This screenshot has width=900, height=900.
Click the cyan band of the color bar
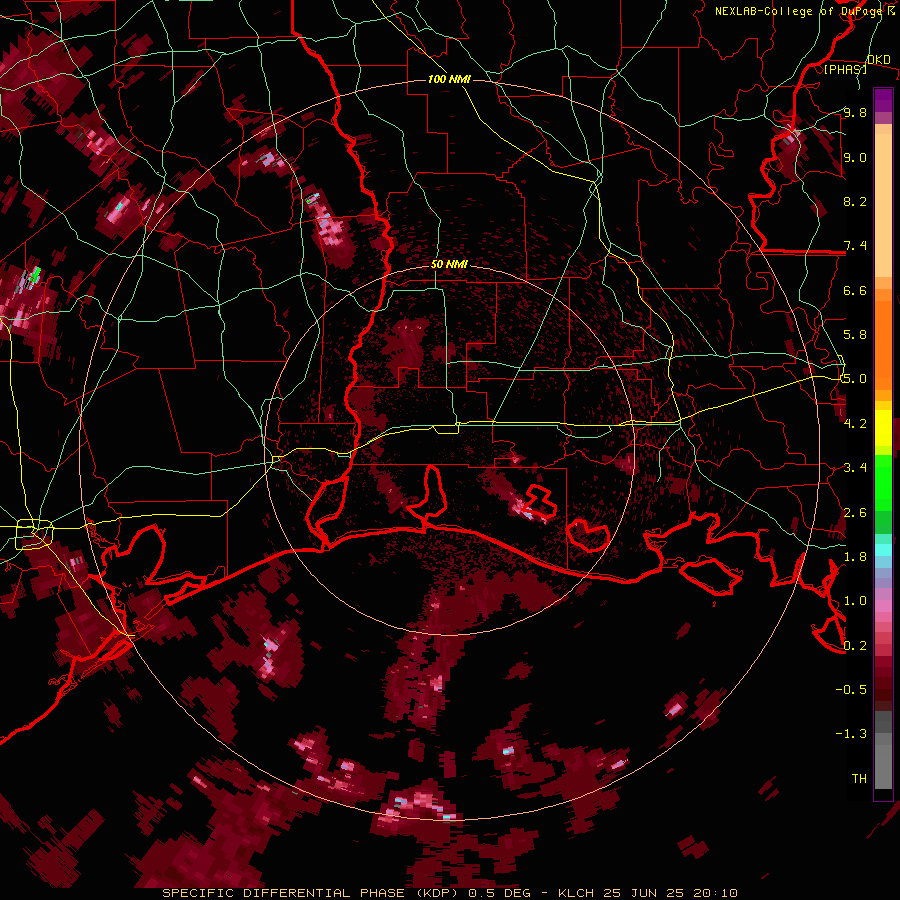[883, 550]
